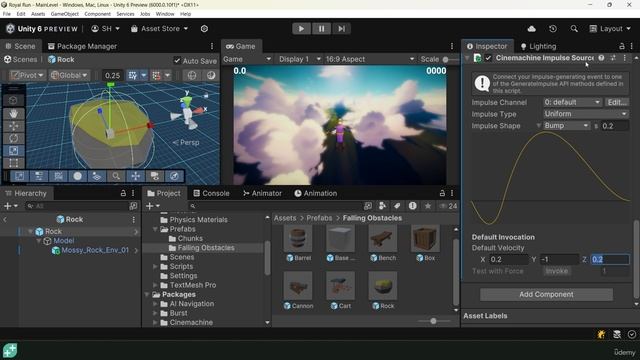Toggle the snap increment button in Scene
This screenshot has width=640, height=360.
tap(156, 75)
